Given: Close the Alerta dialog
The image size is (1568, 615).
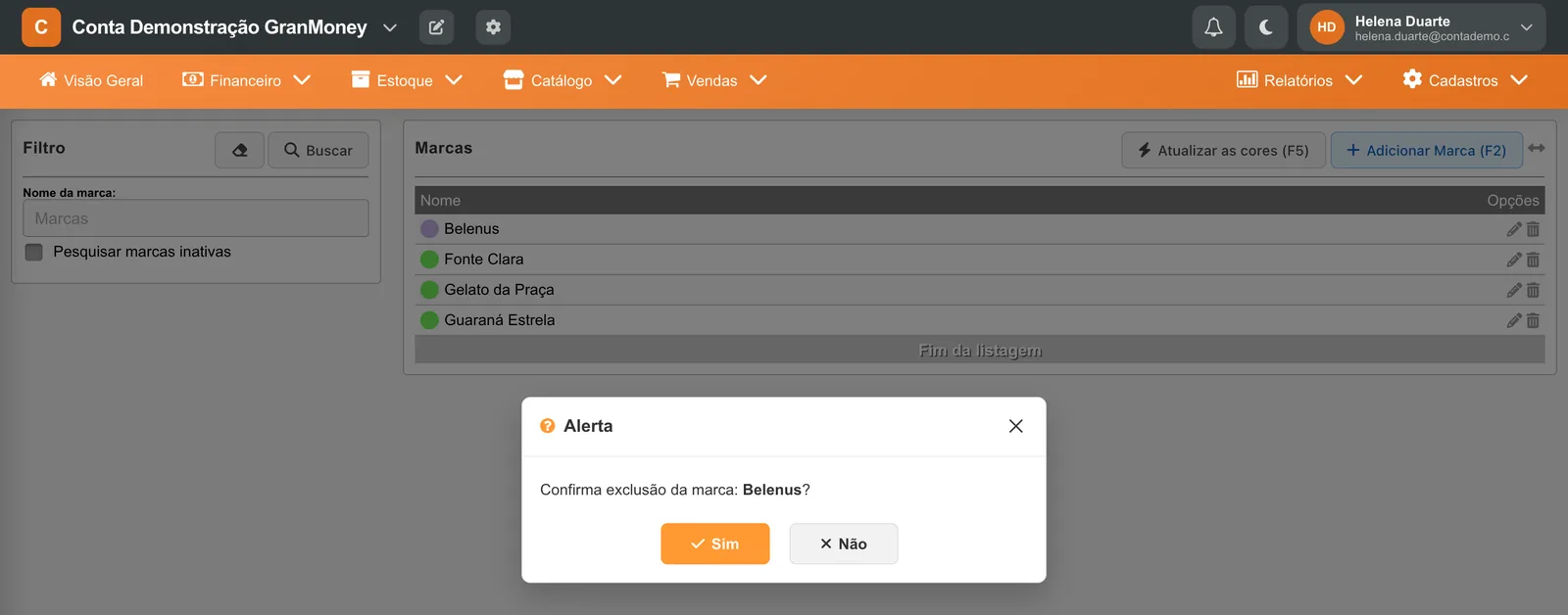Looking at the screenshot, I should [x=1015, y=426].
